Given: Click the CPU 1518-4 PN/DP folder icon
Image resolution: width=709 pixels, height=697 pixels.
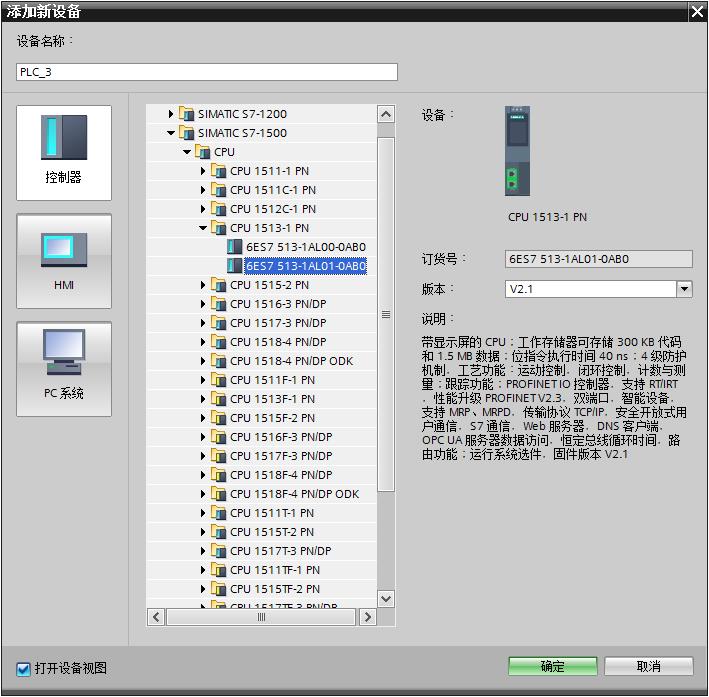Looking at the screenshot, I should (219, 341).
